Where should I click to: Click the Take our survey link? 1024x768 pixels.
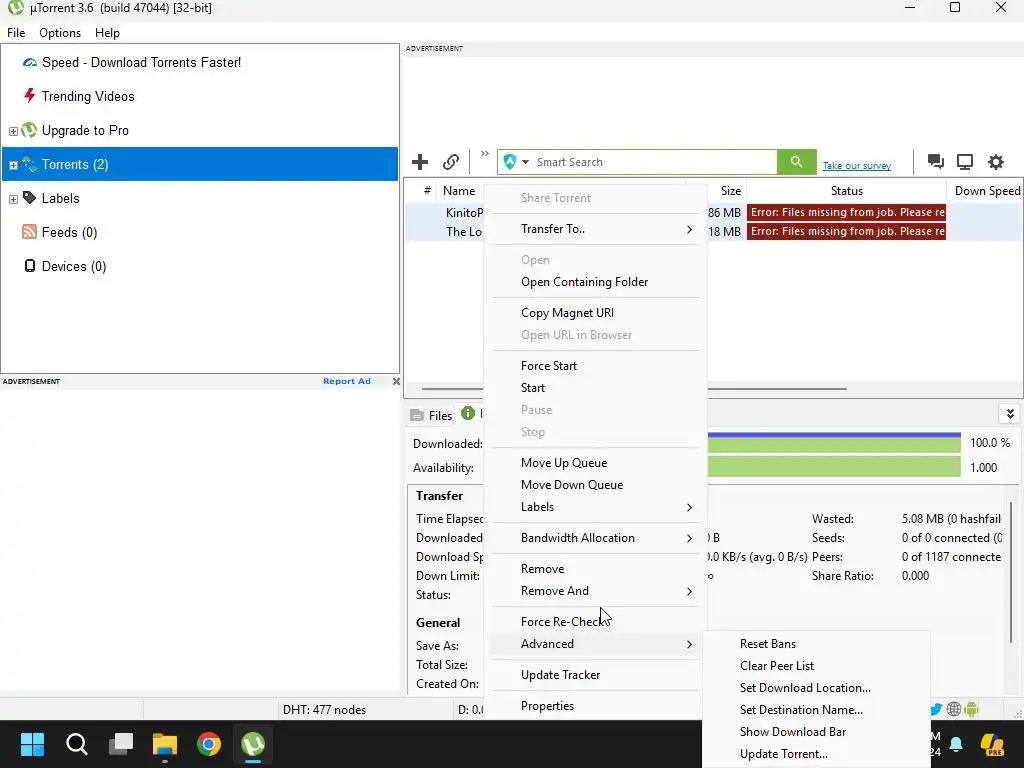coord(857,166)
